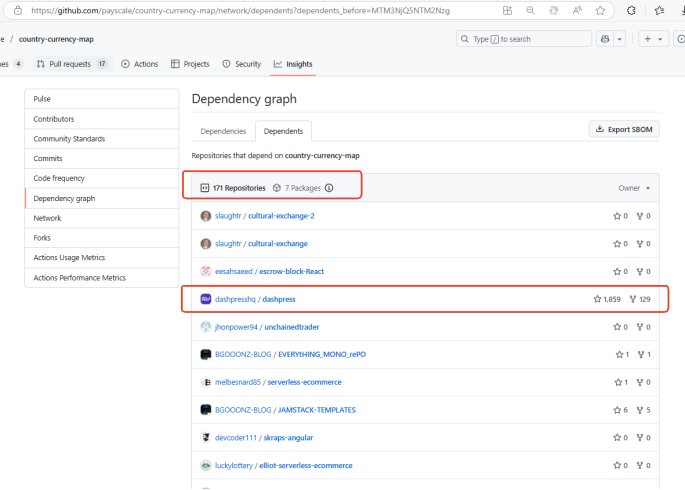
Task: Select the Dependents tab
Action: click(284, 131)
